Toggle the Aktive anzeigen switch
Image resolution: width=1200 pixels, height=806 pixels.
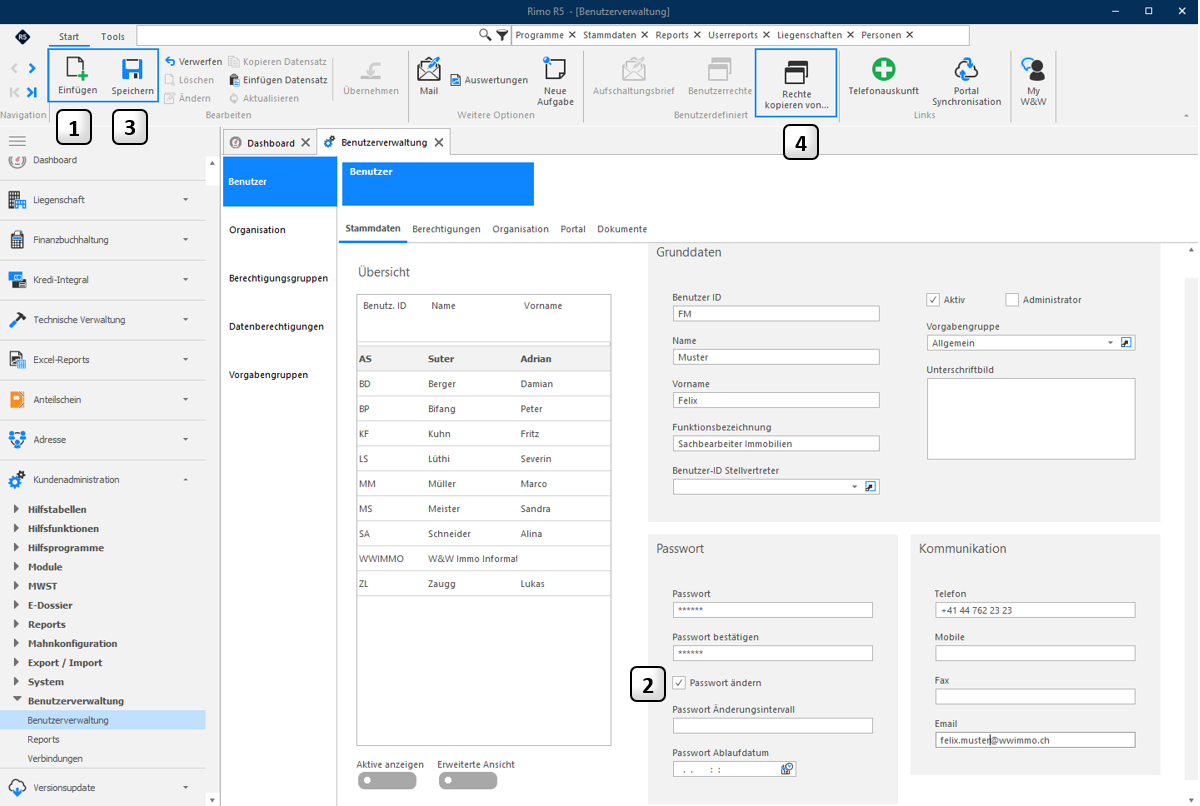(x=386, y=780)
